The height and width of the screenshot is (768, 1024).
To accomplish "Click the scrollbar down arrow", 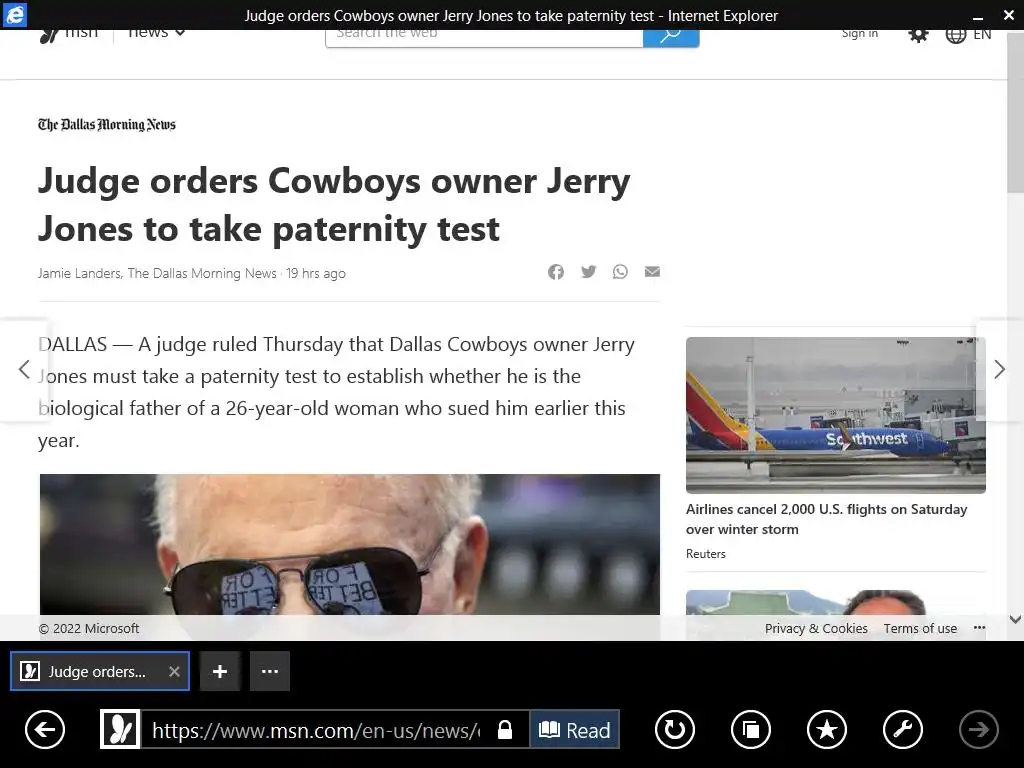I will tap(1015, 619).
